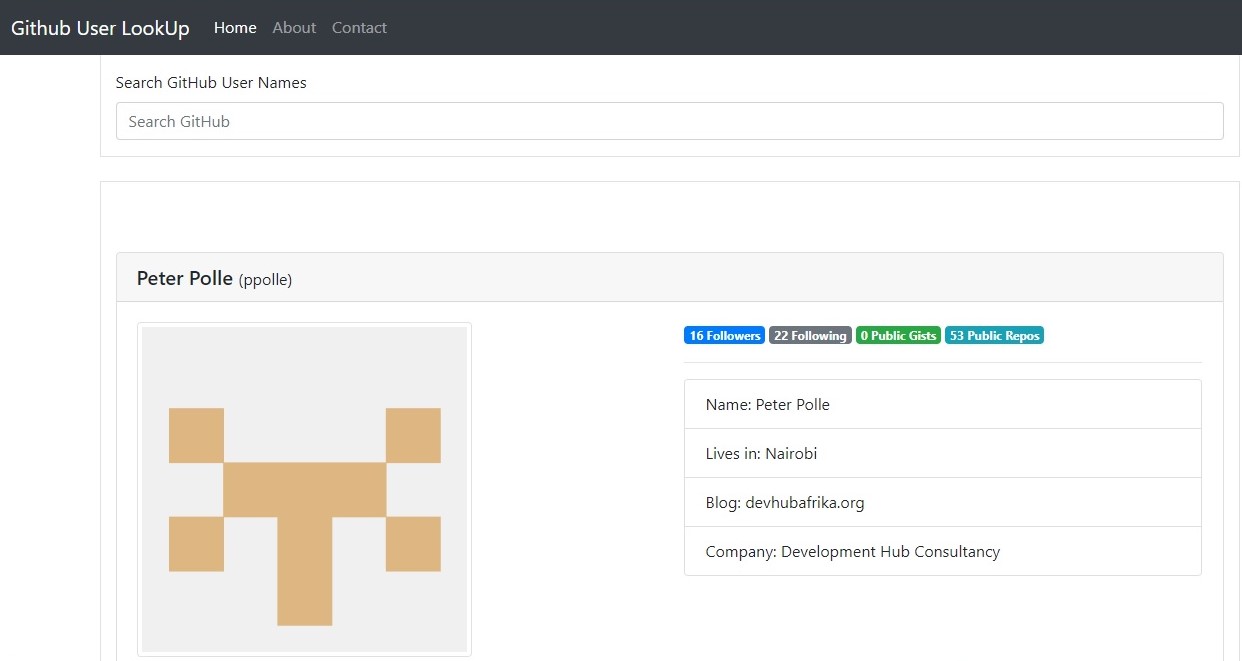Viewport: 1242px width, 661px height.
Task: Open the Contact page
Action: click(x=359, y=28)
